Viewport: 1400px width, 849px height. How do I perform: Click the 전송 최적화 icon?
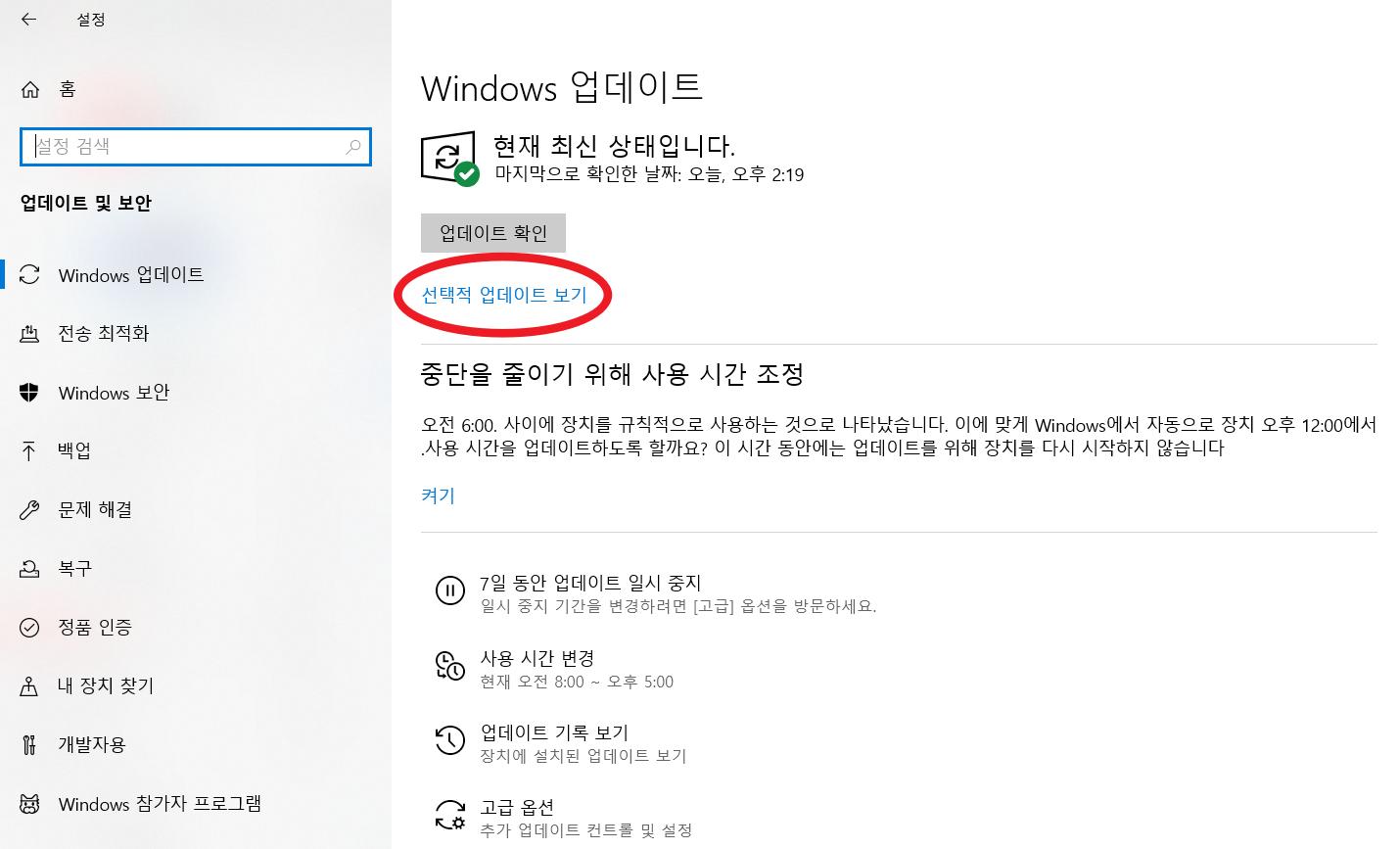point(29,334)
